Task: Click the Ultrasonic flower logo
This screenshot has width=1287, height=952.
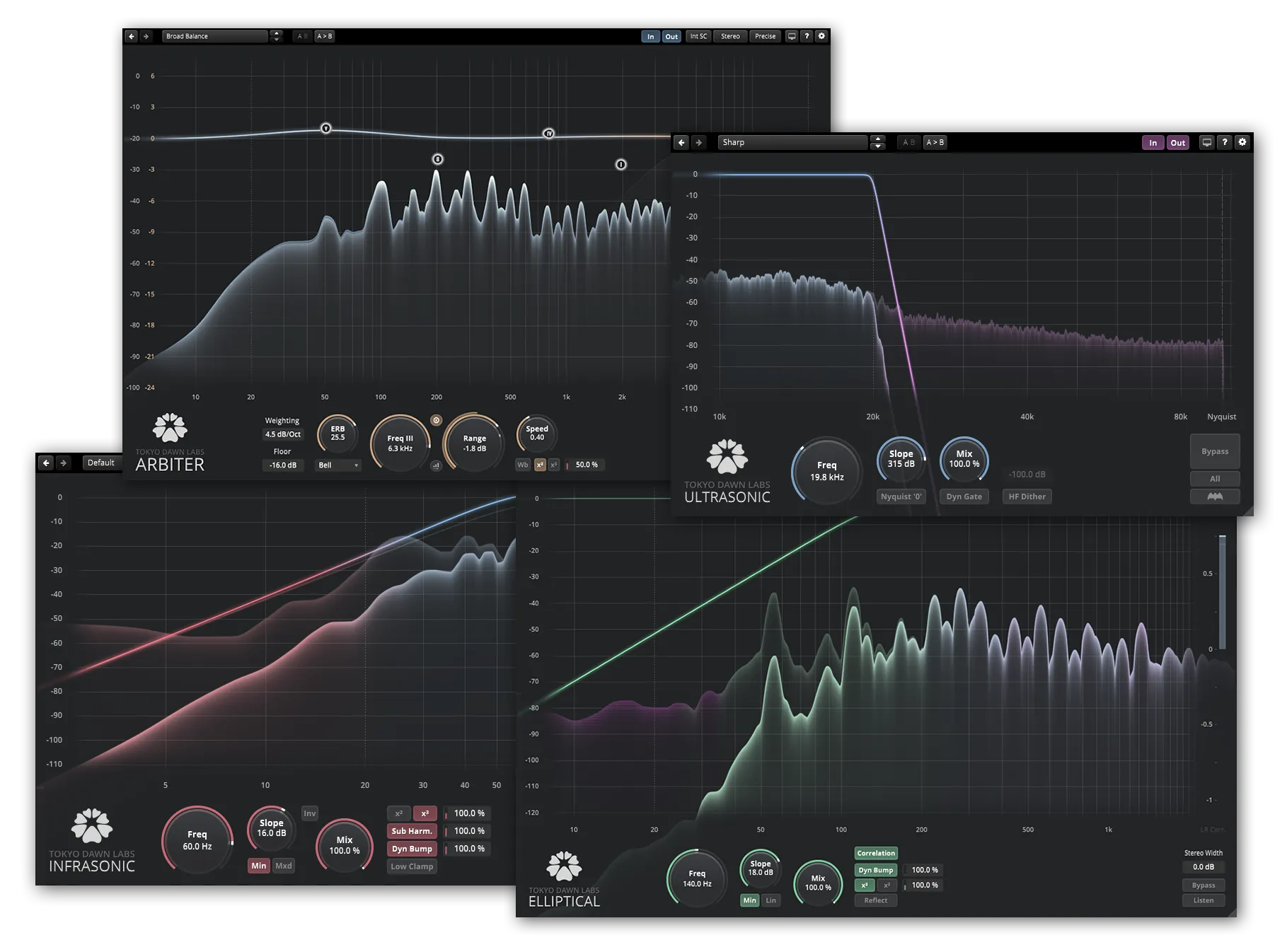Action: click(727, 456)
